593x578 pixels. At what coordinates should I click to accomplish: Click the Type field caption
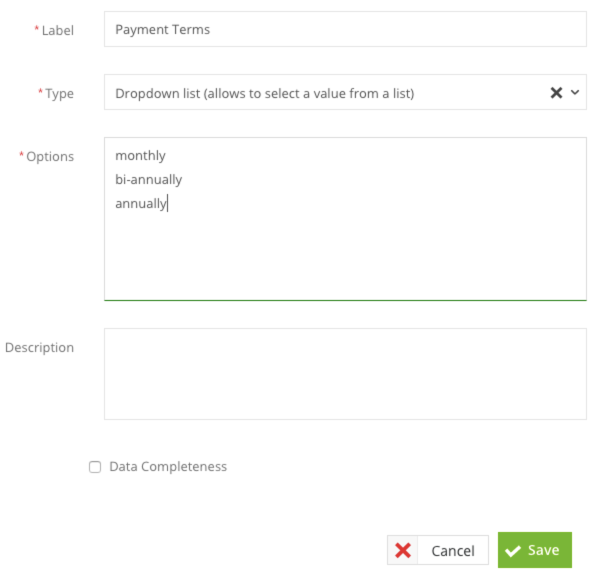pyautogui.click(x=59, y=93)
